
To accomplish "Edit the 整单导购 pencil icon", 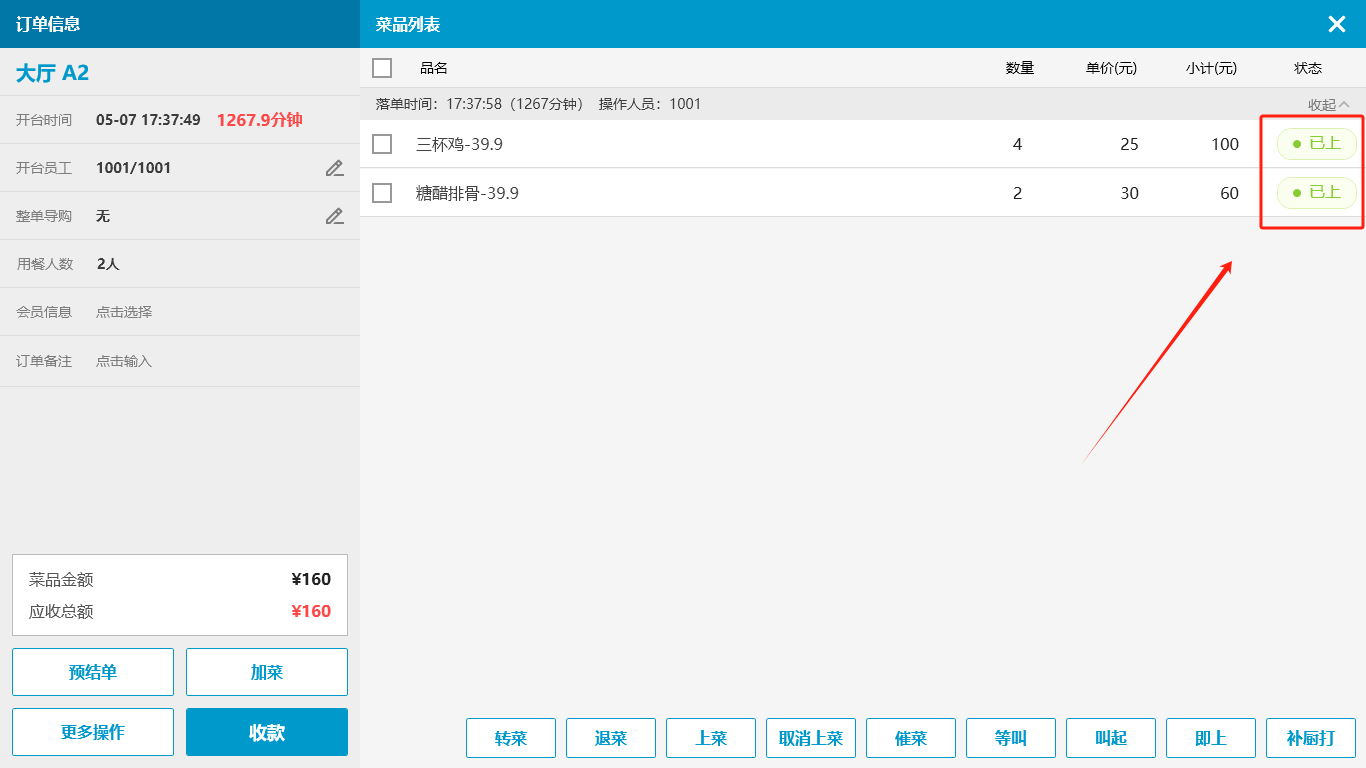I will [x=335, y=216].
